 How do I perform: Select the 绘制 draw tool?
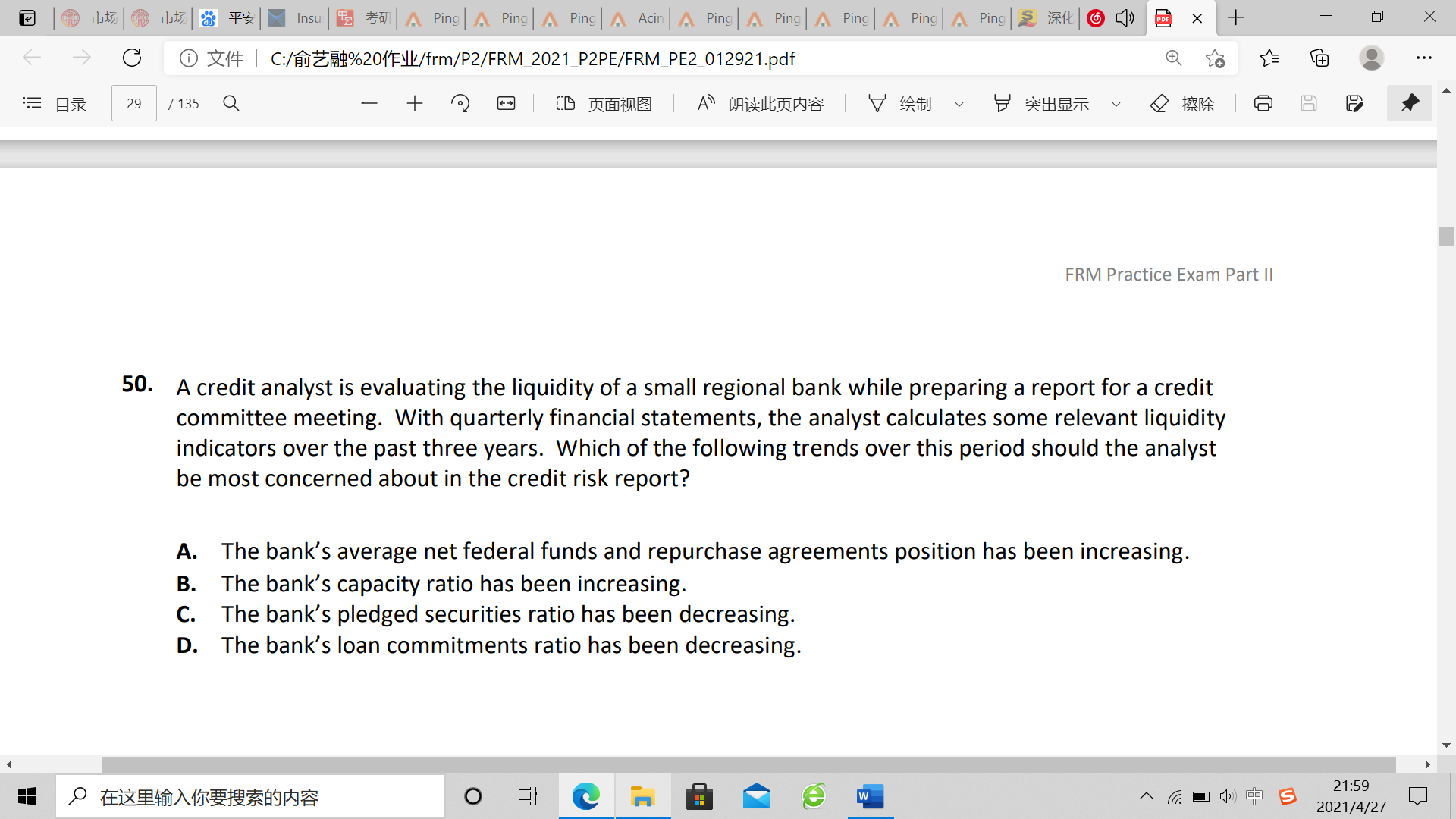(899, 104)
